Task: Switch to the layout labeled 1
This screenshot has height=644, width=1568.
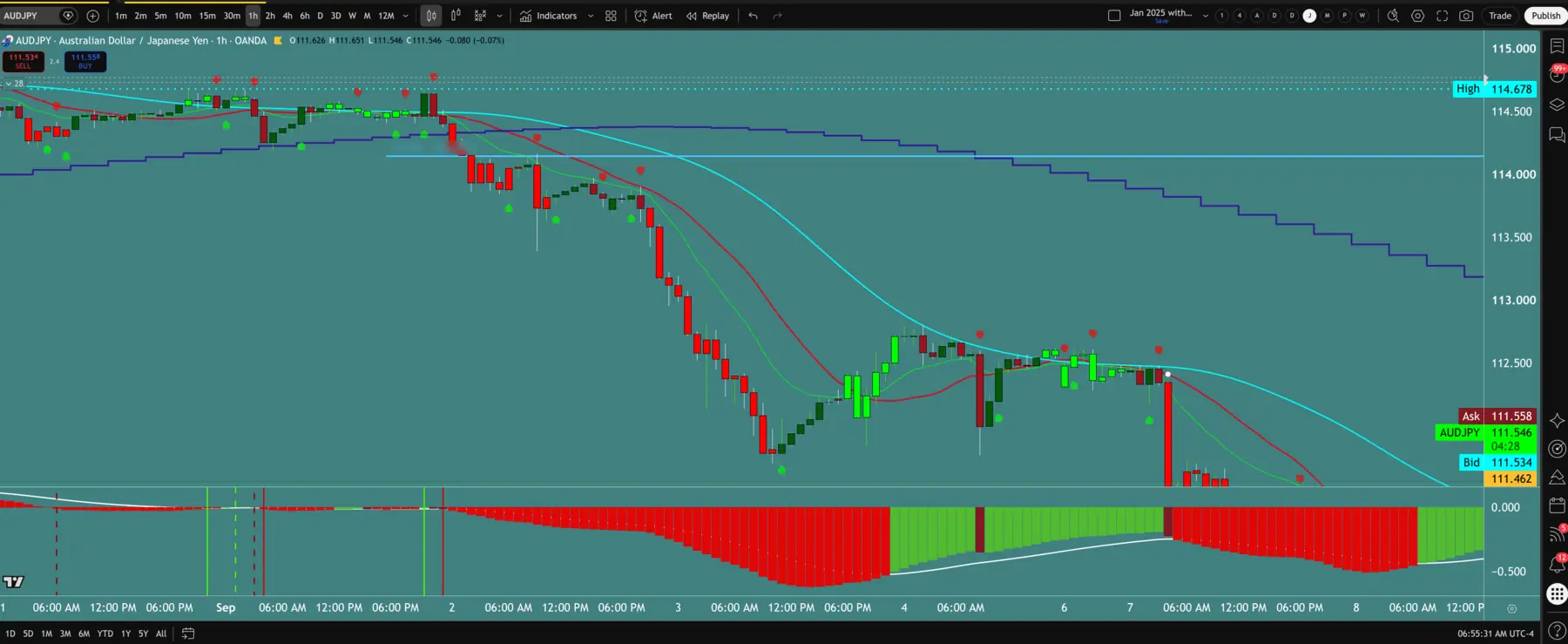Action: click(1222, 16)
